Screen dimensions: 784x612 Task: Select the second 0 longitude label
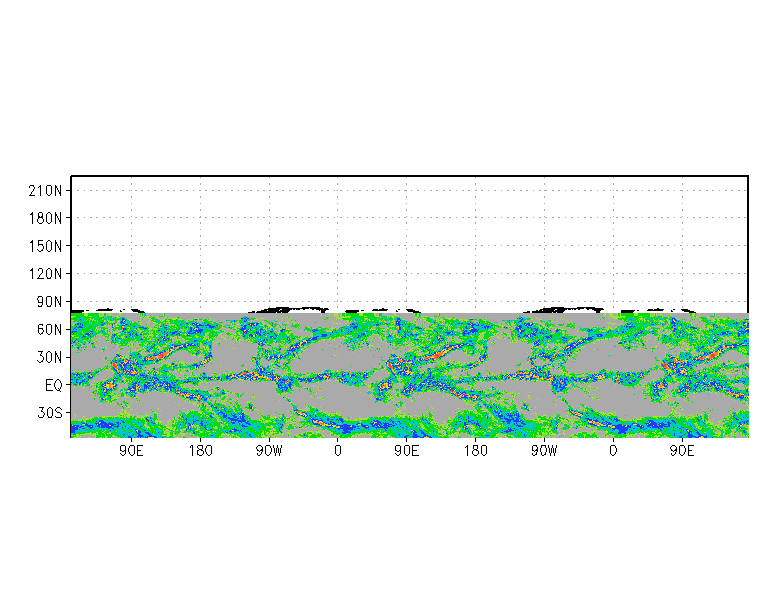pos(613,451)
